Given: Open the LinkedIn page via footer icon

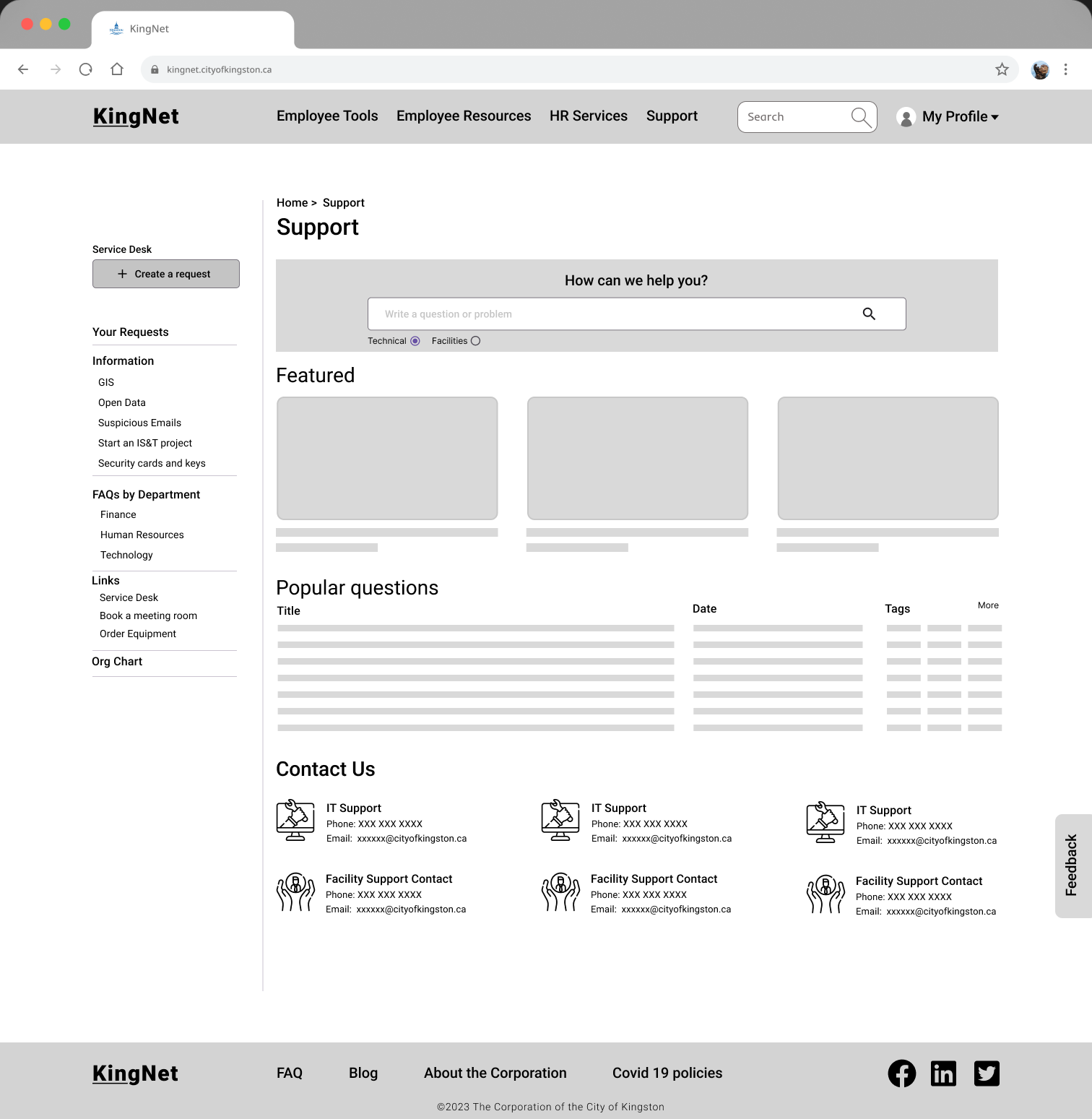Looking at the screenshot, I should click(x=943, y=1073).
